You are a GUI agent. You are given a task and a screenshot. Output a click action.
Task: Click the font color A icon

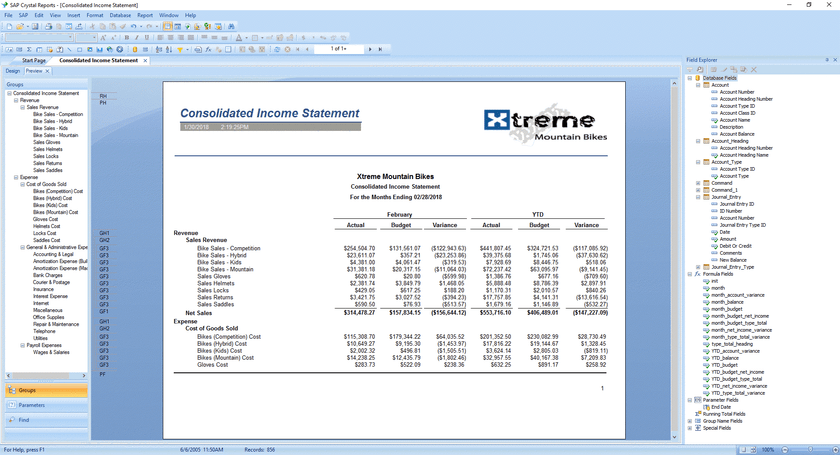tap(238, 38)
